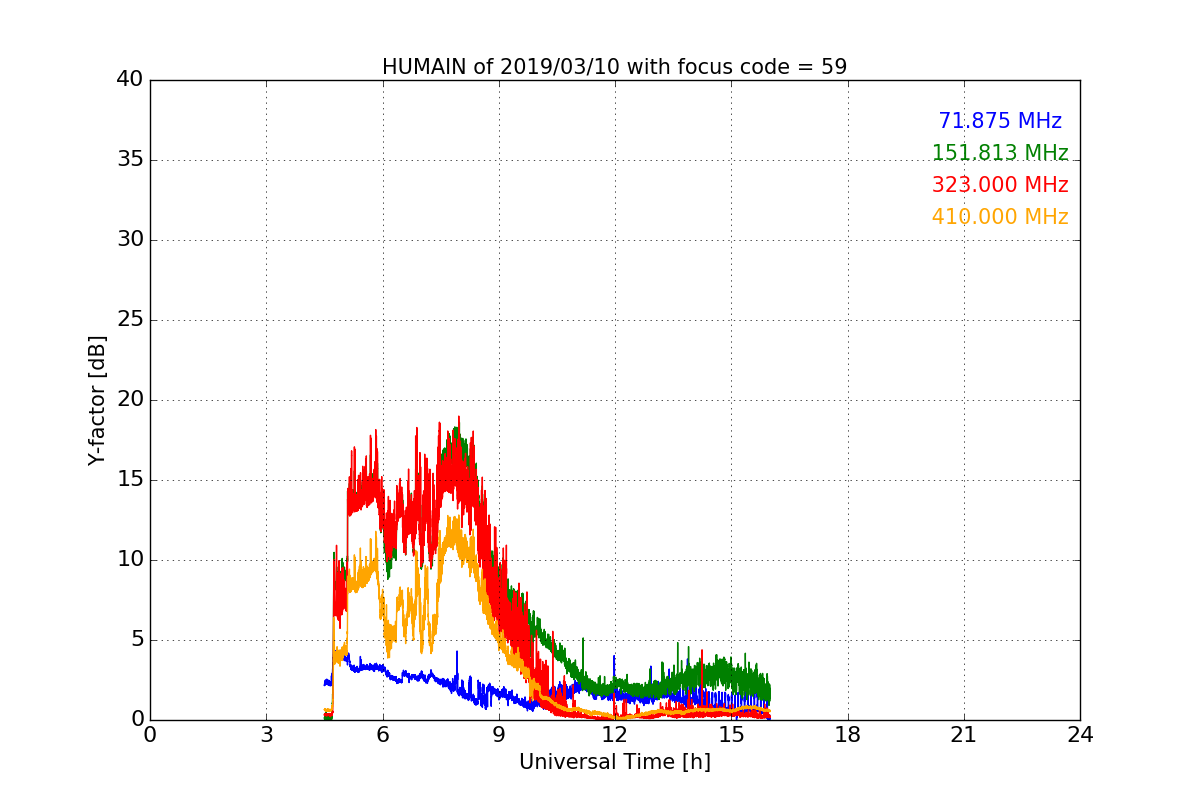Click the y-axis tick value 40
The width and height of the screenshot is (1200, 800).
pos(130,80)
